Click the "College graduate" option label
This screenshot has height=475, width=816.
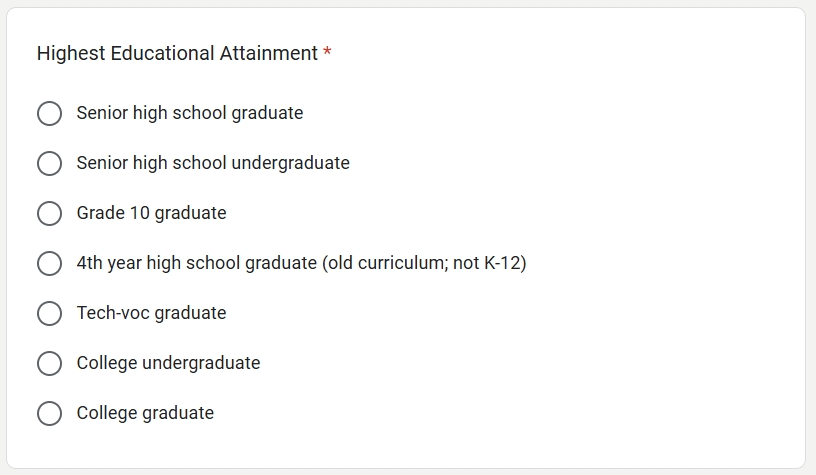point(145,413)
